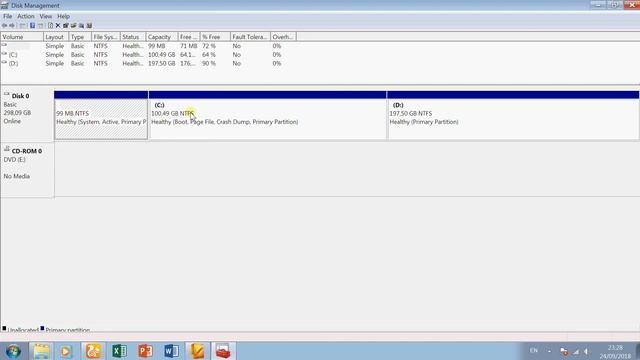Click the 64 % free value
Image resolution: width=640 pixels, height=360 pixels.
pos(209,55)
